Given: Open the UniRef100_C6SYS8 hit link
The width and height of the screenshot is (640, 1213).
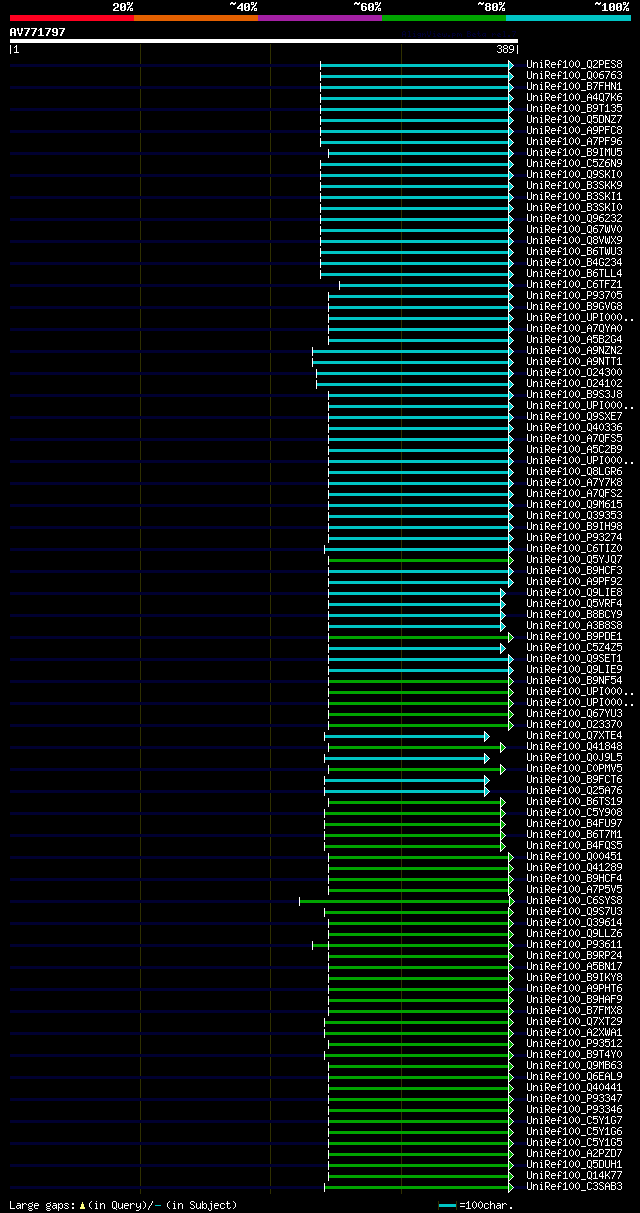Looking at the screenshot, I should pos(574,901).
